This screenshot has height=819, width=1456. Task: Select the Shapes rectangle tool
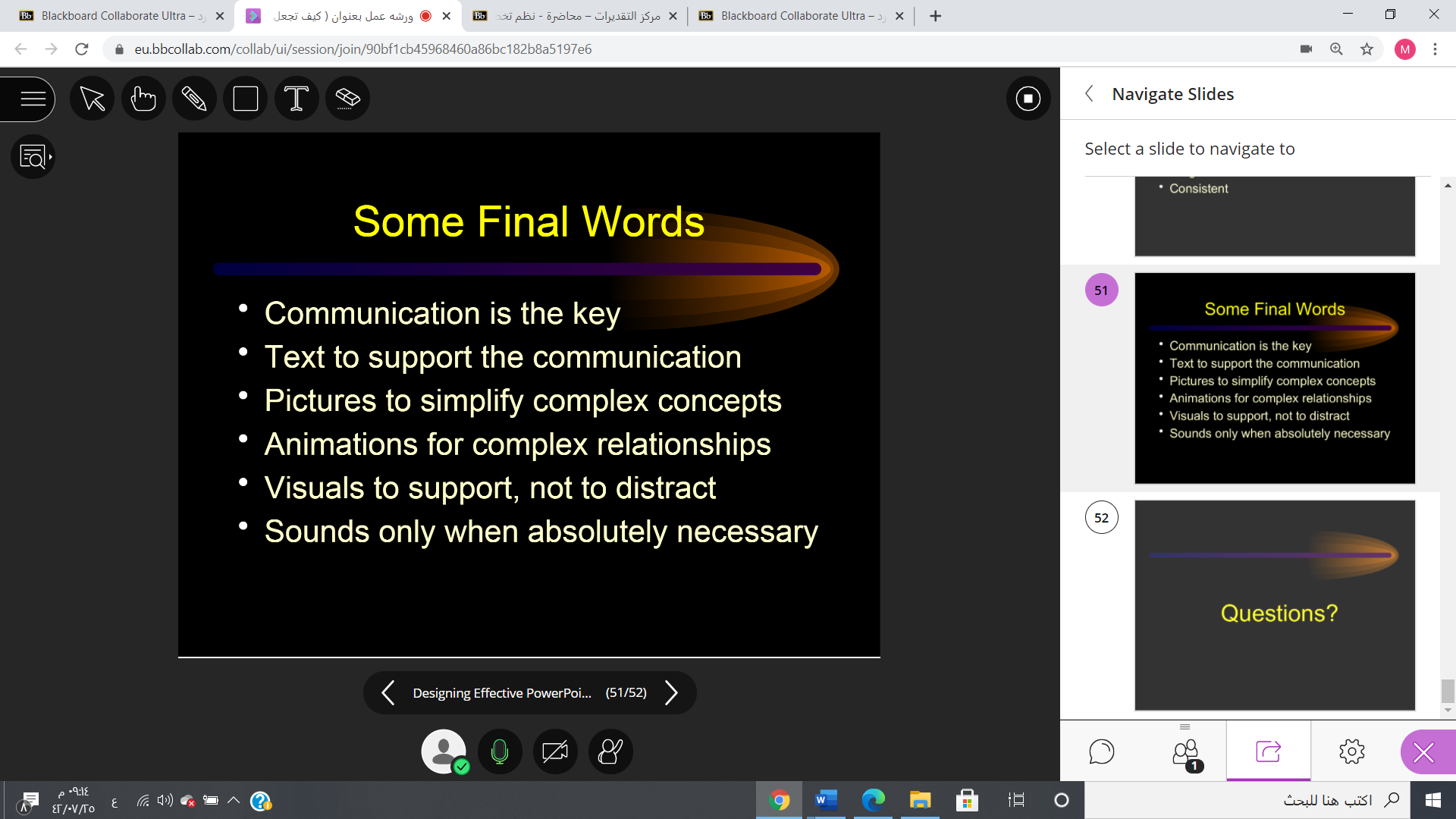click(246, 99)
